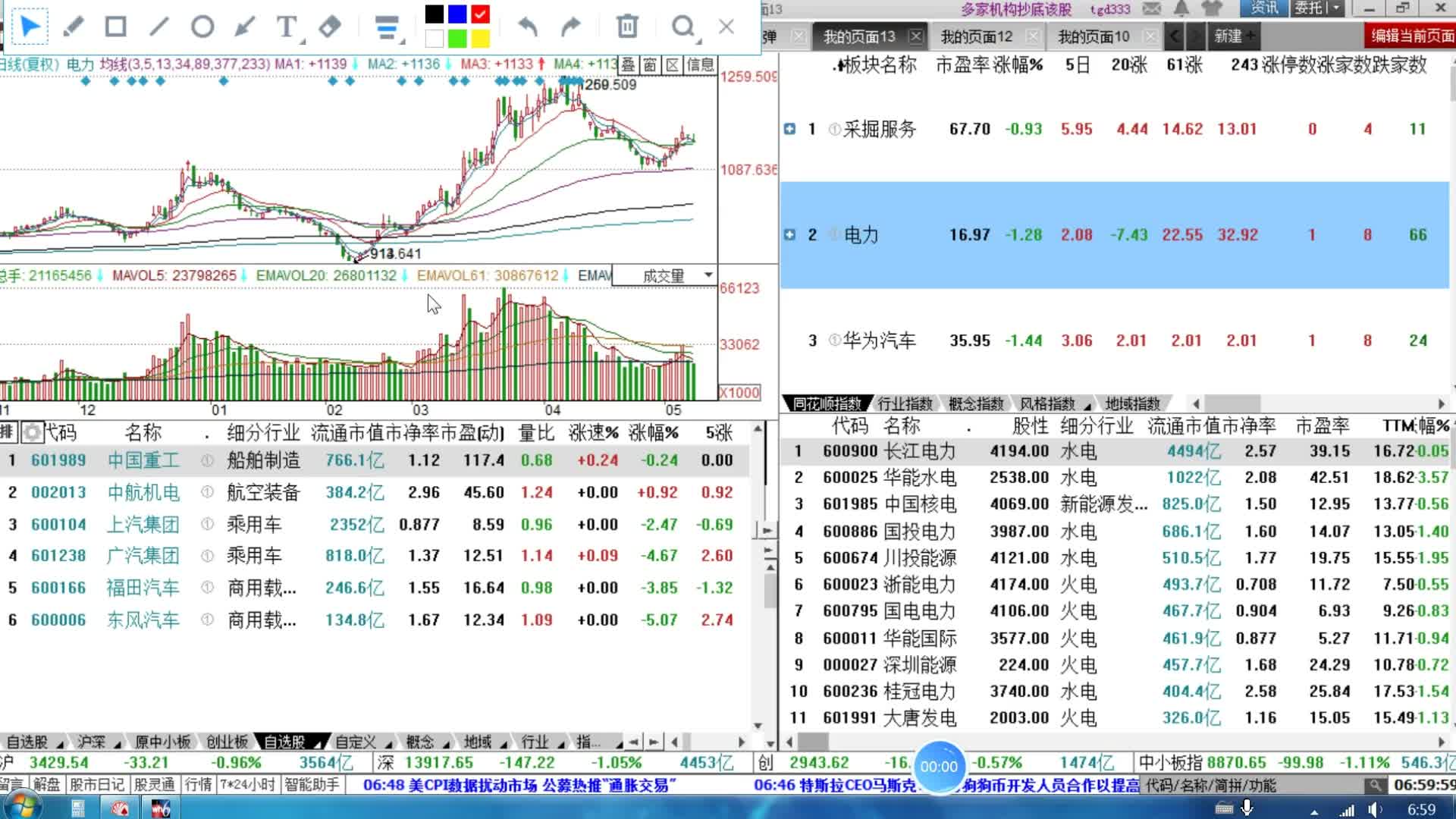Select stock row 中国重工
Screen dimensions: 1456x819
point(375,460)
